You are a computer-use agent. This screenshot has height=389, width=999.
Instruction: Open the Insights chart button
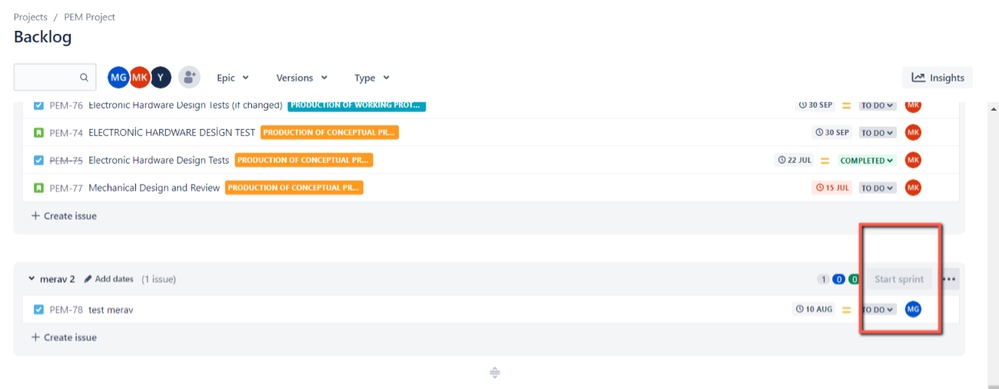(x=937, y=78)
